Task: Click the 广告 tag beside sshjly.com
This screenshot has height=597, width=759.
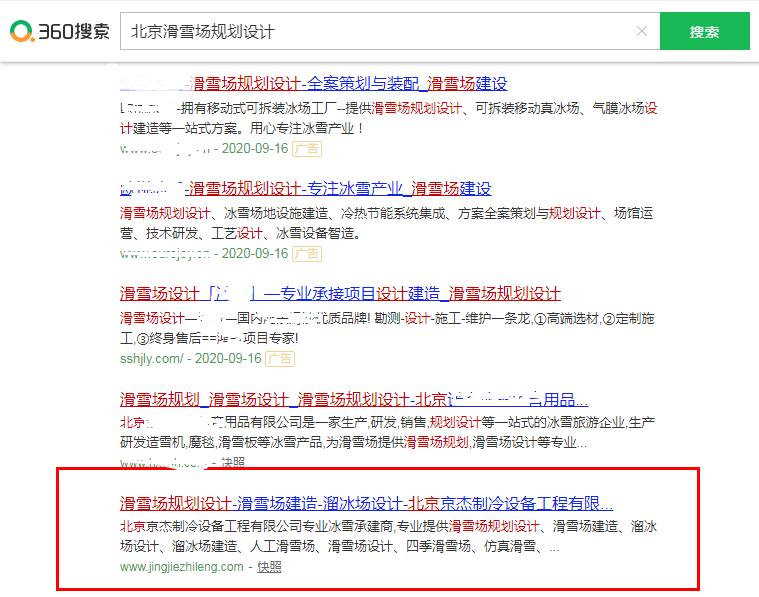Action: click(x=280, y=359)
